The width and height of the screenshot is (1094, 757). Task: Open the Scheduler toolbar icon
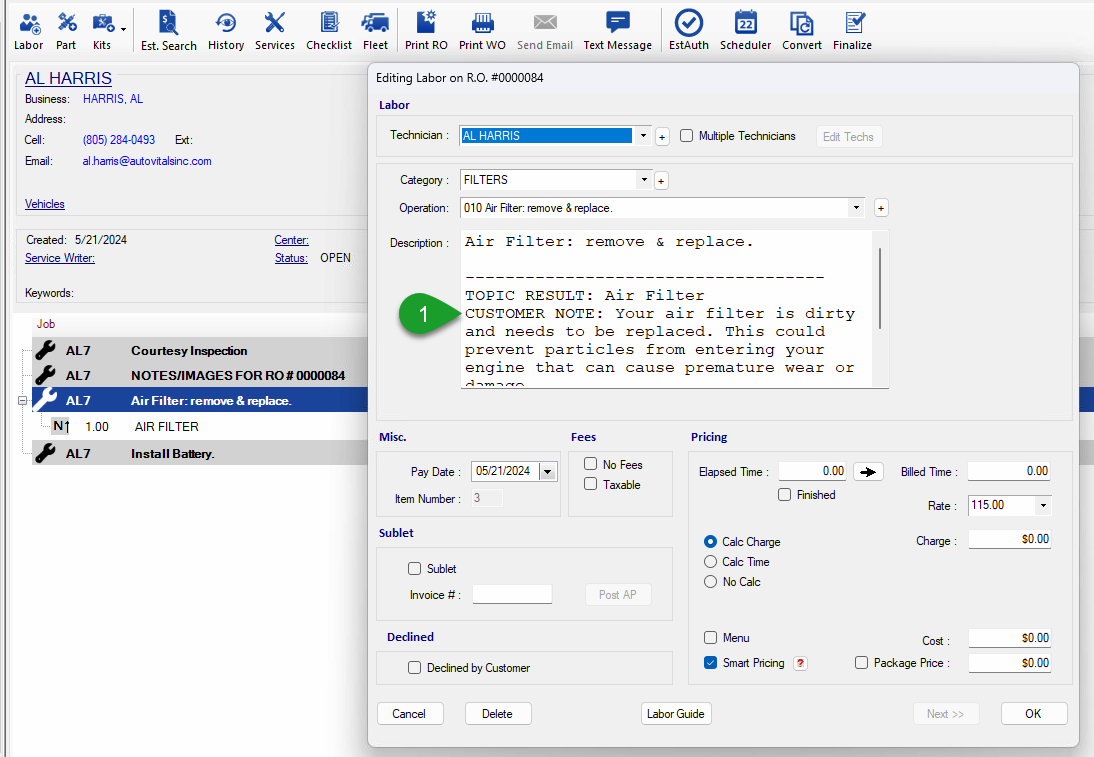(x=745, y=31)
